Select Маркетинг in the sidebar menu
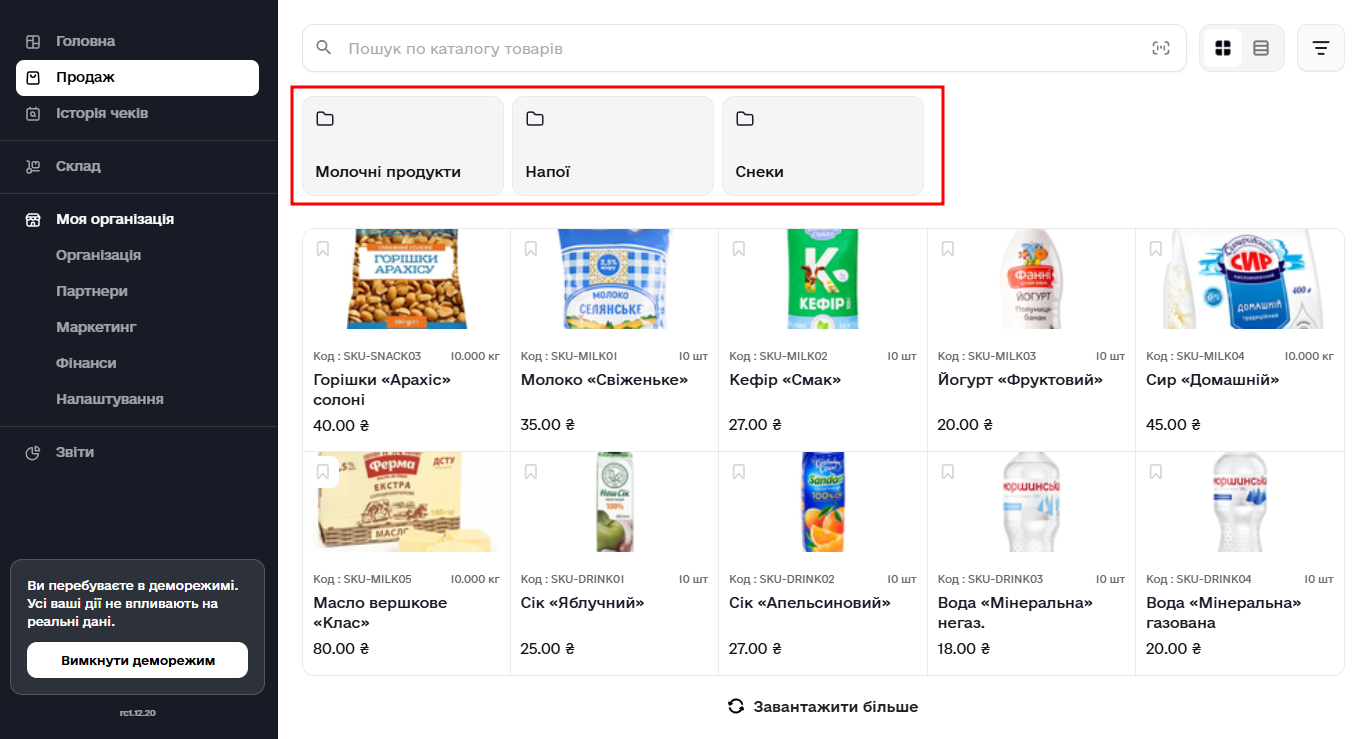The width and height of the screenshot is (1359, 739). tap(96, 326)
